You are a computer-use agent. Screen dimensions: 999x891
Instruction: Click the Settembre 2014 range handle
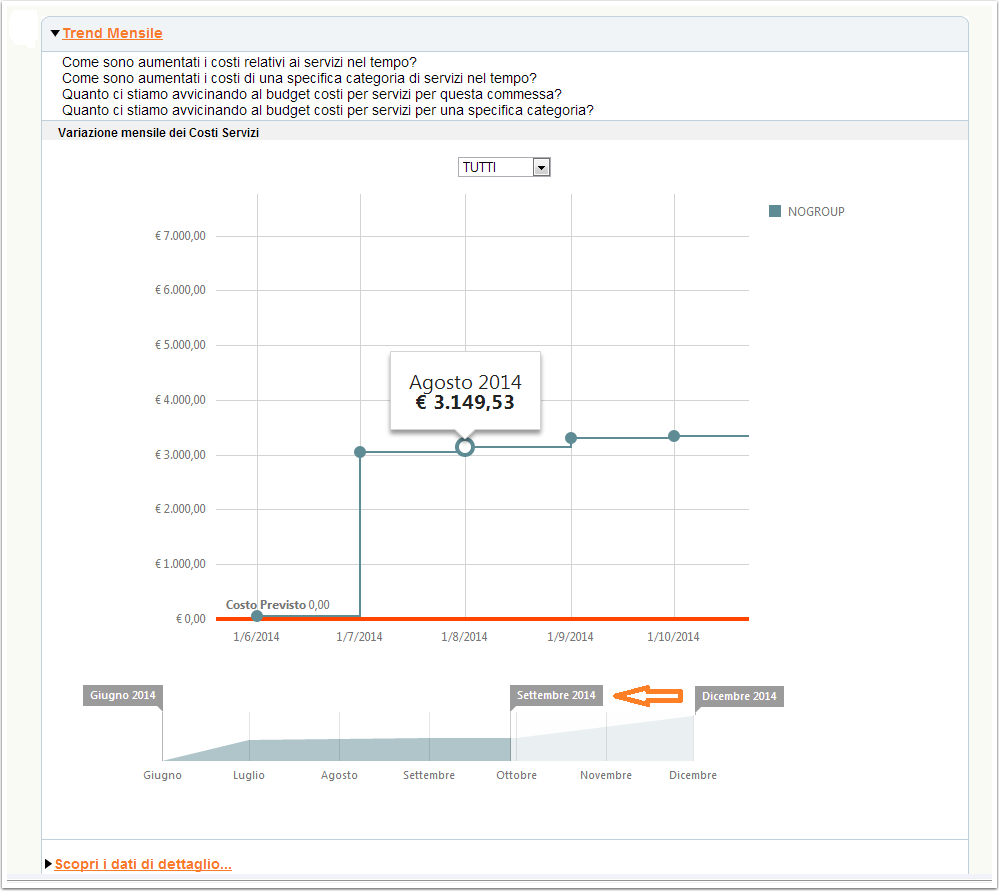(x=556, y=695)
